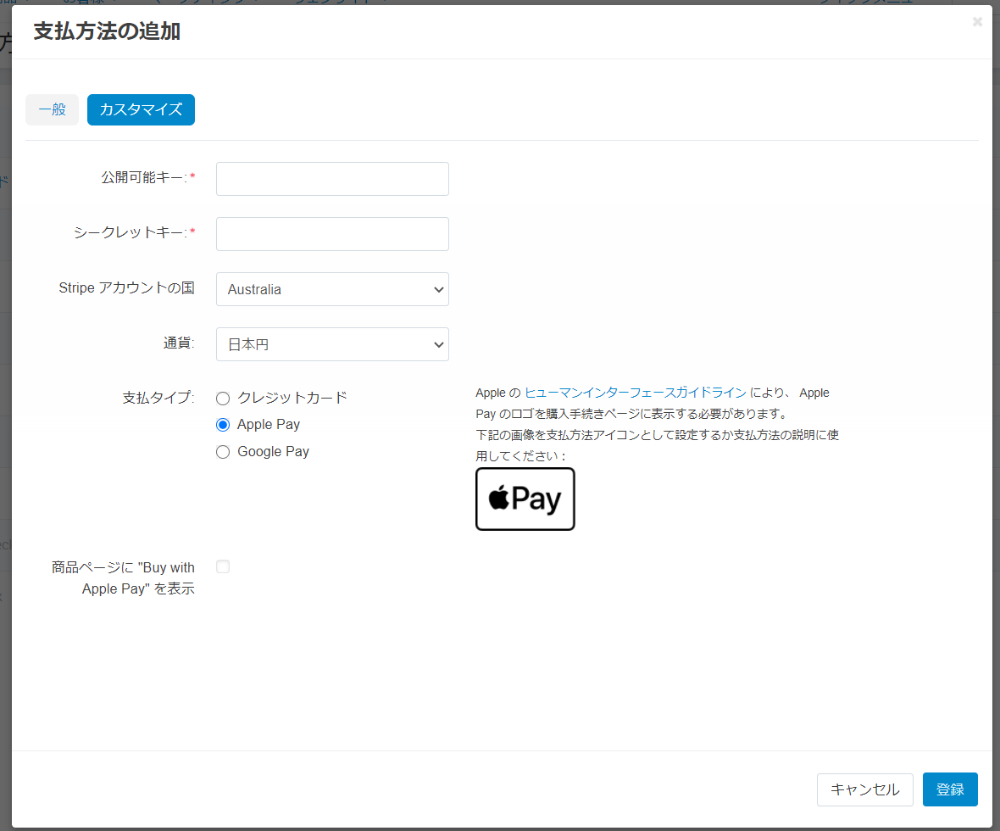The width and height of the screenshot is (1000, 831).
Task: Click the 公開可能キー input field
Action: point(332,179)
